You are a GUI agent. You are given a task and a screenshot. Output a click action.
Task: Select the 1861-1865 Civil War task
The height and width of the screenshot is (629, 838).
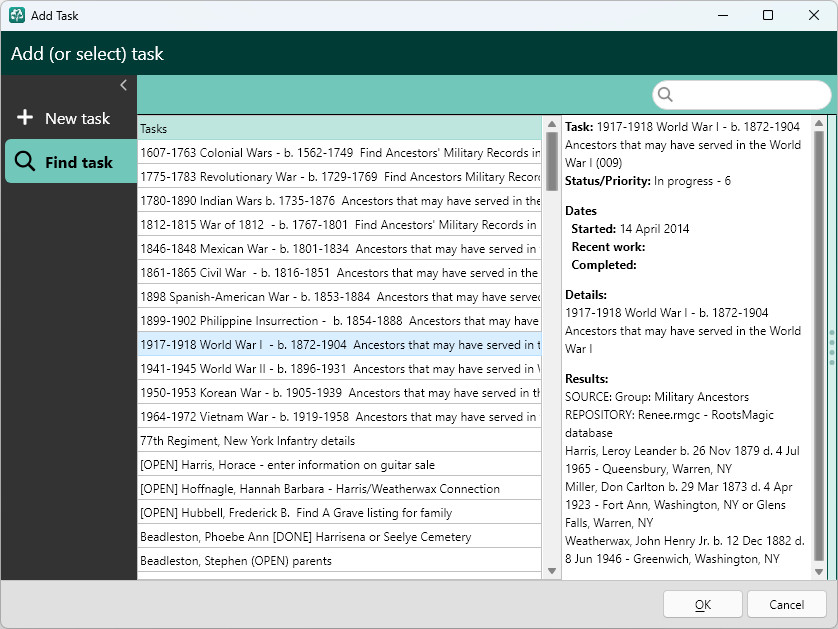(339, 273)
